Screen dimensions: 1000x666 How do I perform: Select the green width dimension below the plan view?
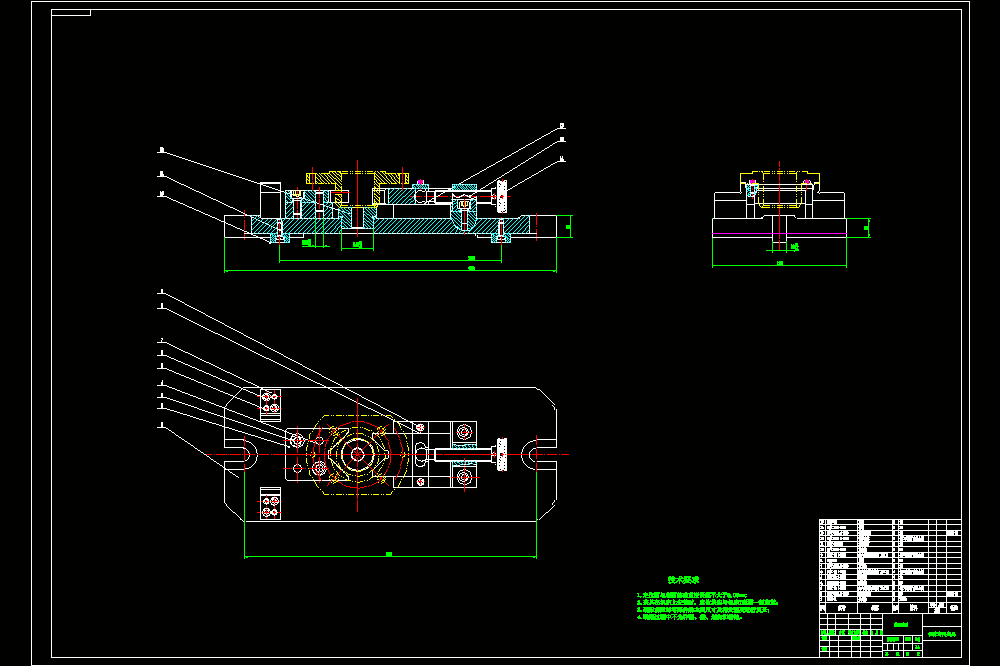pos(390,556)
